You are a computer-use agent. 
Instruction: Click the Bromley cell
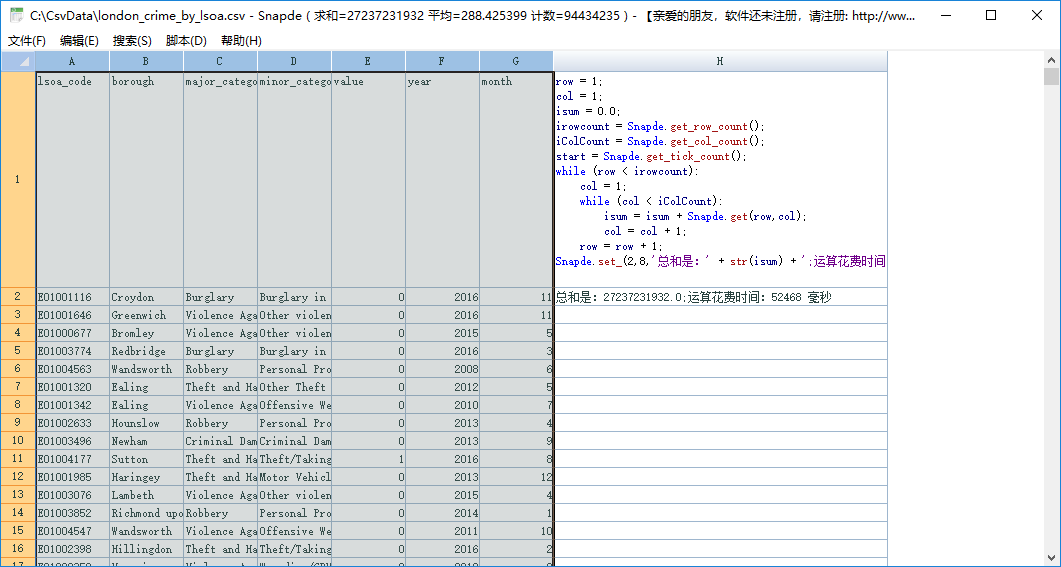[x=146, y=333]
